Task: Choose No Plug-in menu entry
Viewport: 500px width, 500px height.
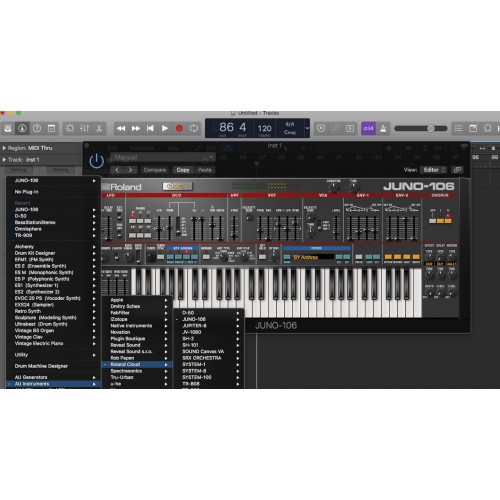Action: [53, 192]
